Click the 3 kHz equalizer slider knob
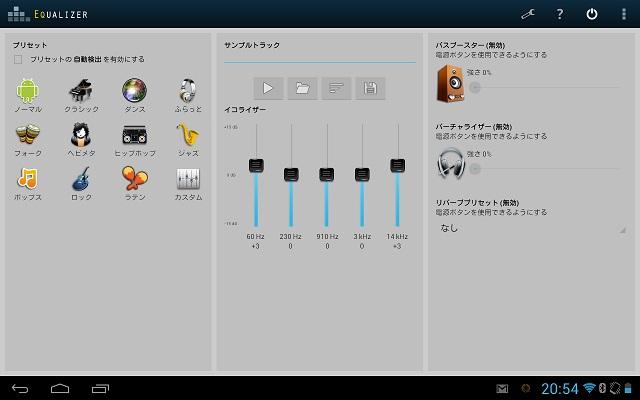640x400 pixels. click(x=362, y=175)
